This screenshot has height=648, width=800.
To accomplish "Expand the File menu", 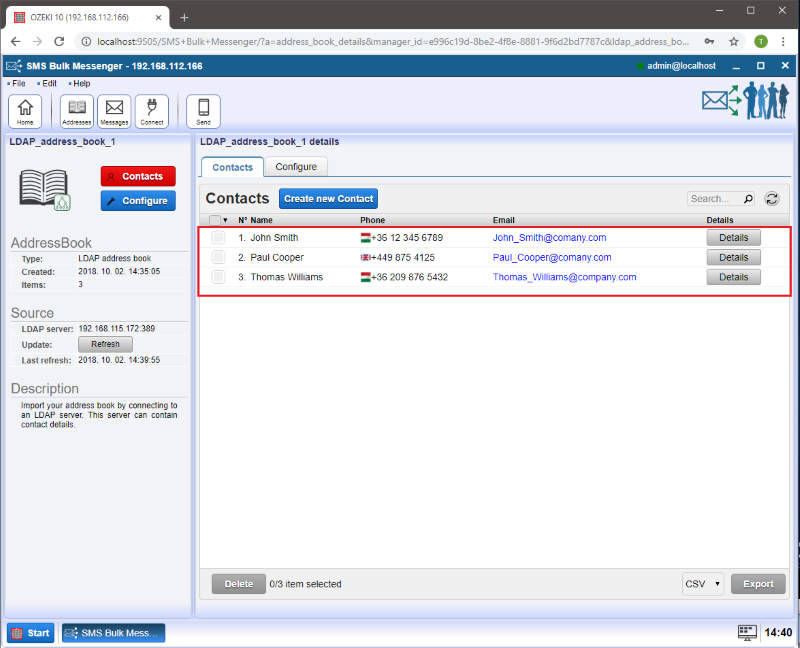I will click(16, 83).
